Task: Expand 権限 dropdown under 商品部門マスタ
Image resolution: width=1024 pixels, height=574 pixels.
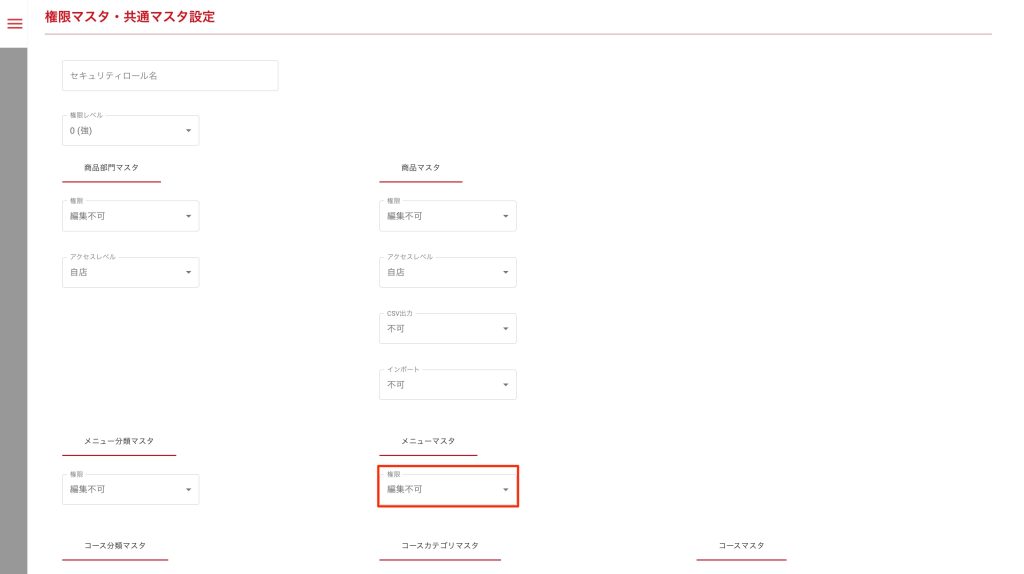Action: coord(130,216)
